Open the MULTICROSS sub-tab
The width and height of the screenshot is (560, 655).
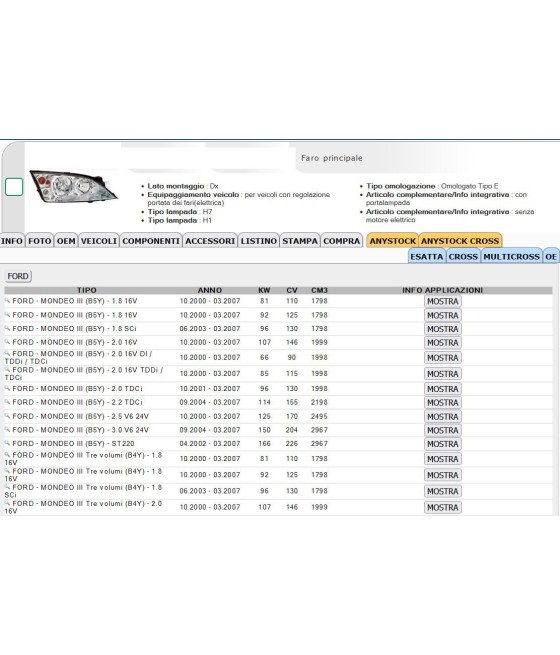click(511, 256)
